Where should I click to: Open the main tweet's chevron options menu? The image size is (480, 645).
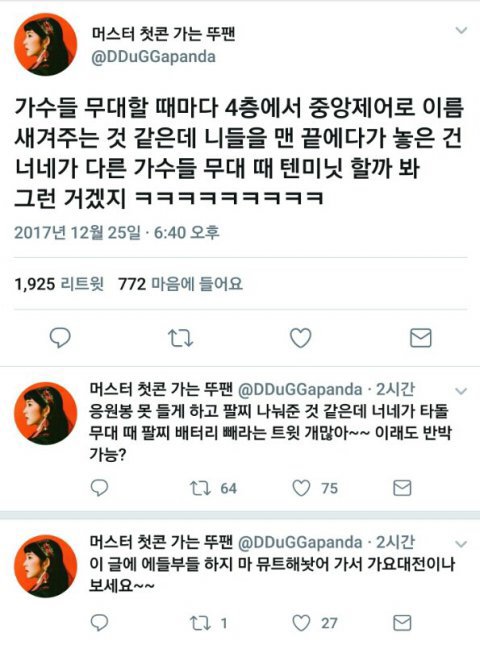pyautogui.click(x=461, y=30)
